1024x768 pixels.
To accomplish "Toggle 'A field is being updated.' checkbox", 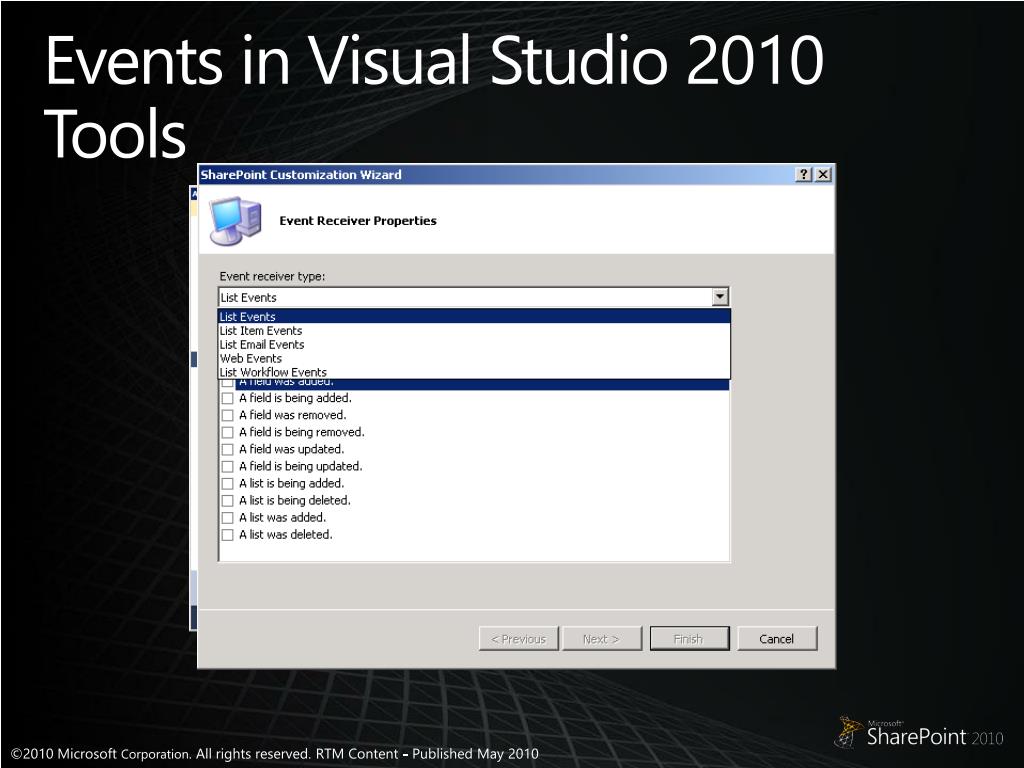I will point(227,466).
